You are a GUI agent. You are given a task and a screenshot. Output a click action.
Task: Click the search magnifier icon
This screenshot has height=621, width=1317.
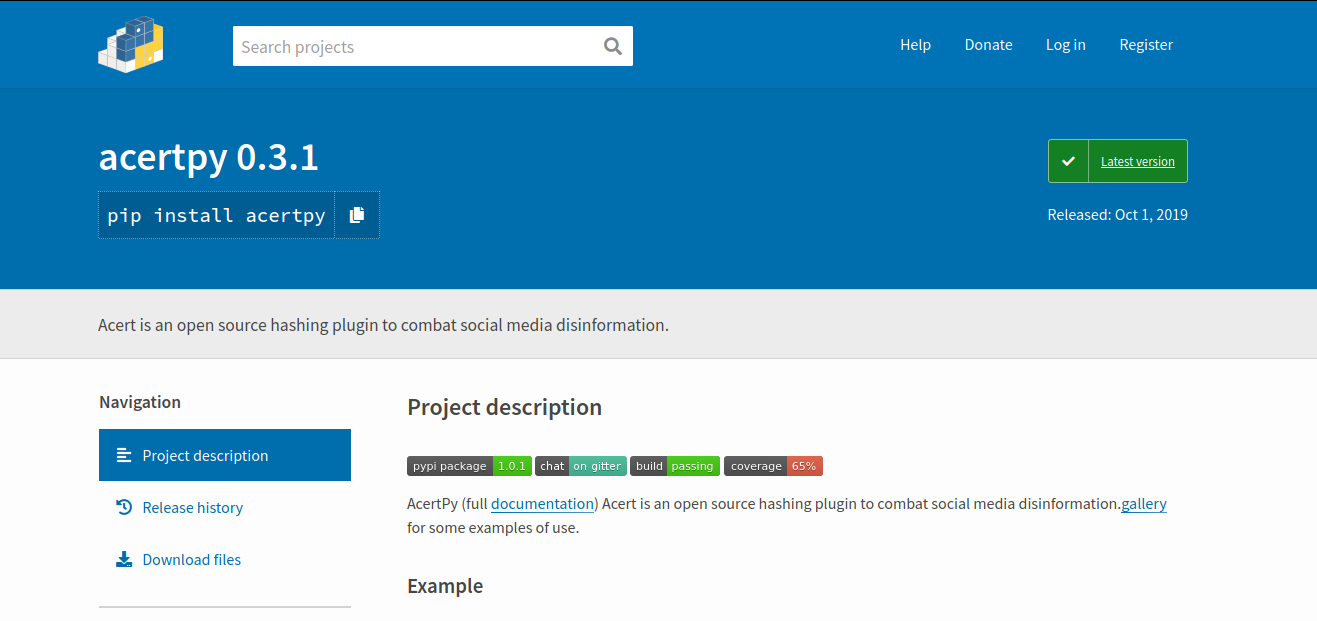[x=613, y=46]
